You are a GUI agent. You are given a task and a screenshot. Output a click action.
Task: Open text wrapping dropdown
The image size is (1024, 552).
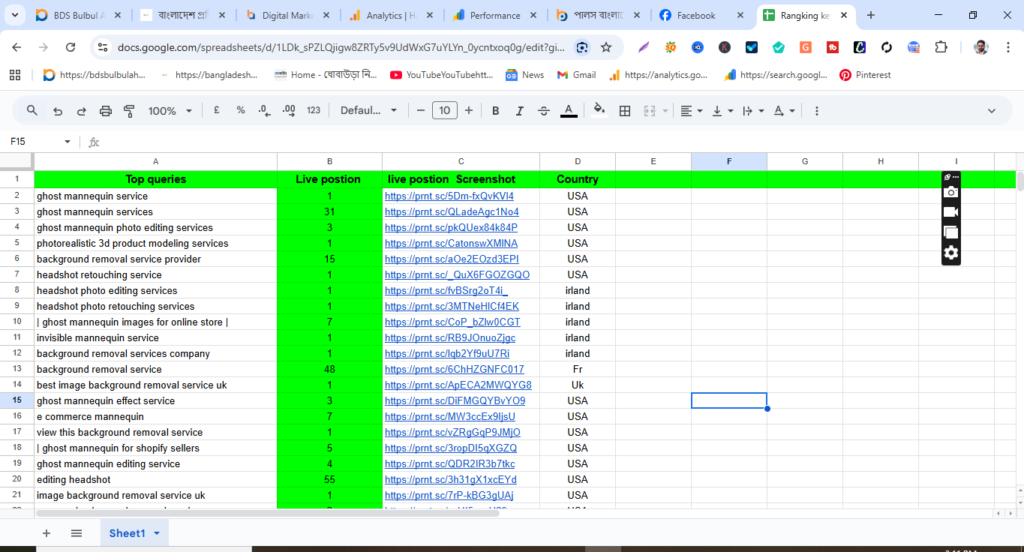click(x=753, y=111)
